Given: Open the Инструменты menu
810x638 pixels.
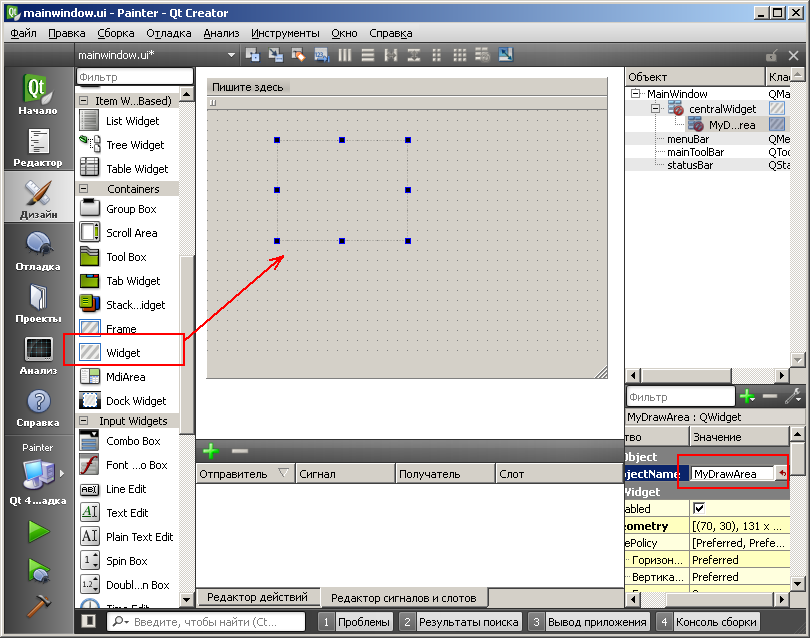Looking at the screenshot, I should [285, 33].
